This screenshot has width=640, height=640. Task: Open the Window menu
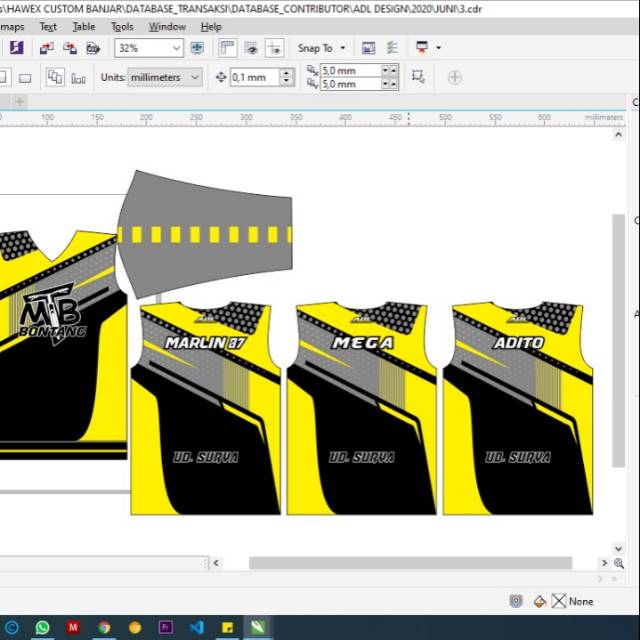[167, 27]
